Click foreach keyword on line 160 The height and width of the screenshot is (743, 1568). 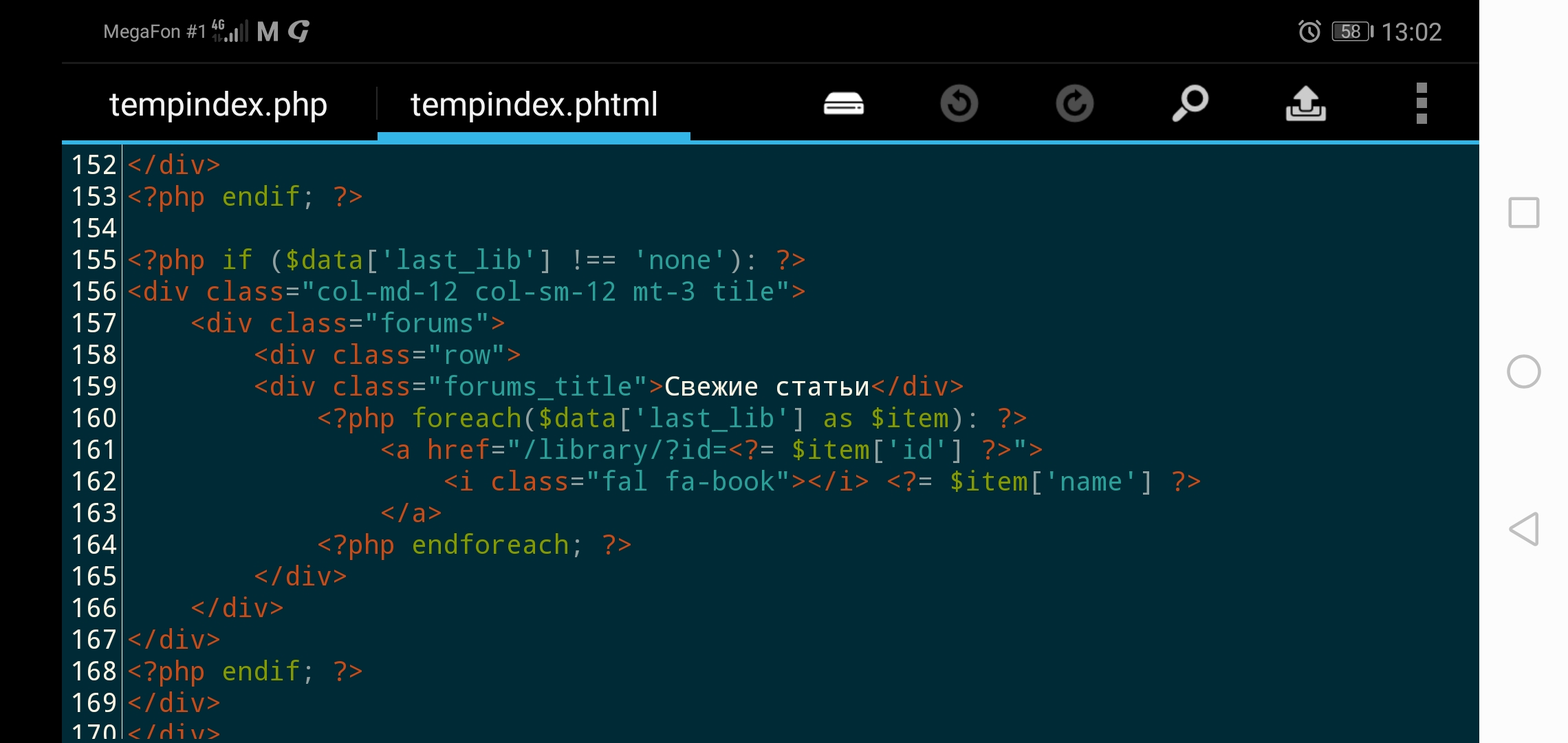tap(466, 418)
